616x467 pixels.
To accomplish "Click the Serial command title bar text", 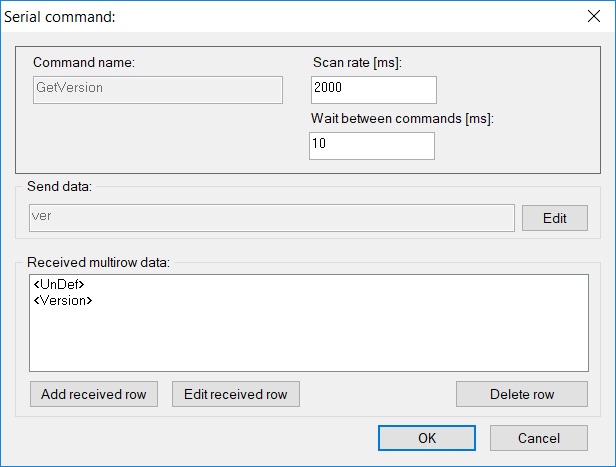I will click(x=60, y=17).
